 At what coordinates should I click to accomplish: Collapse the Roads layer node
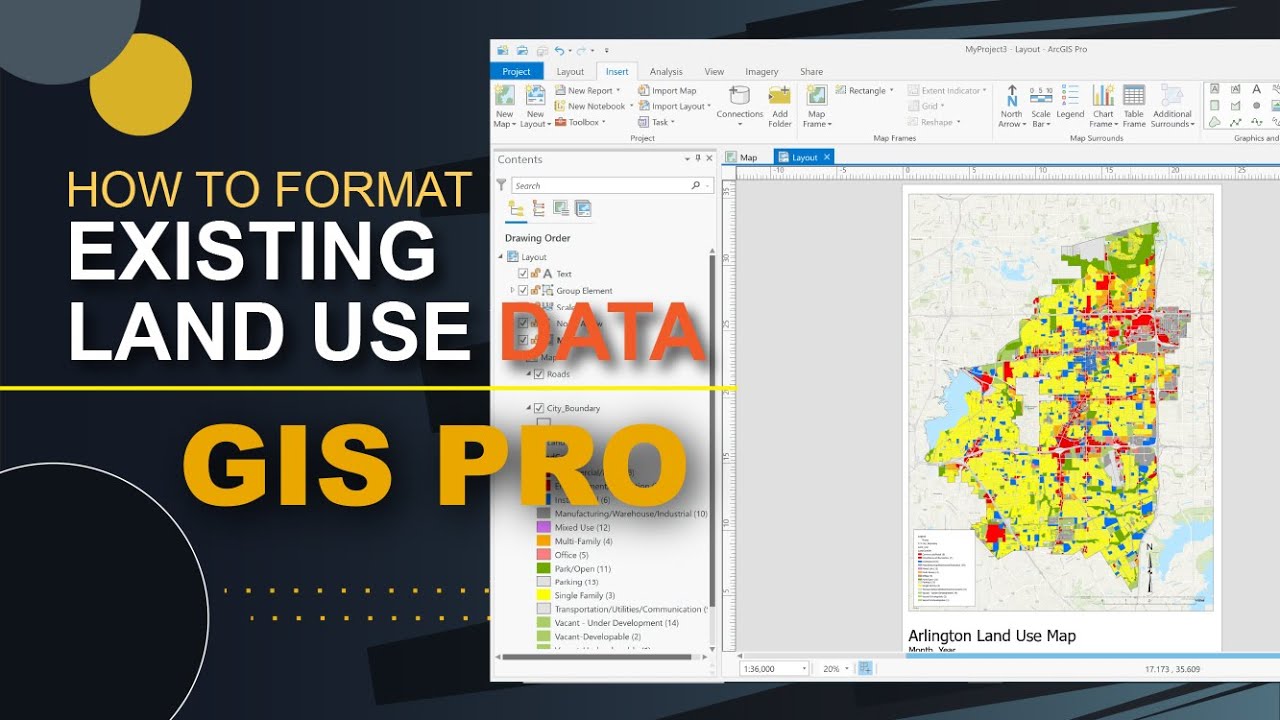[x=529, y=374]
